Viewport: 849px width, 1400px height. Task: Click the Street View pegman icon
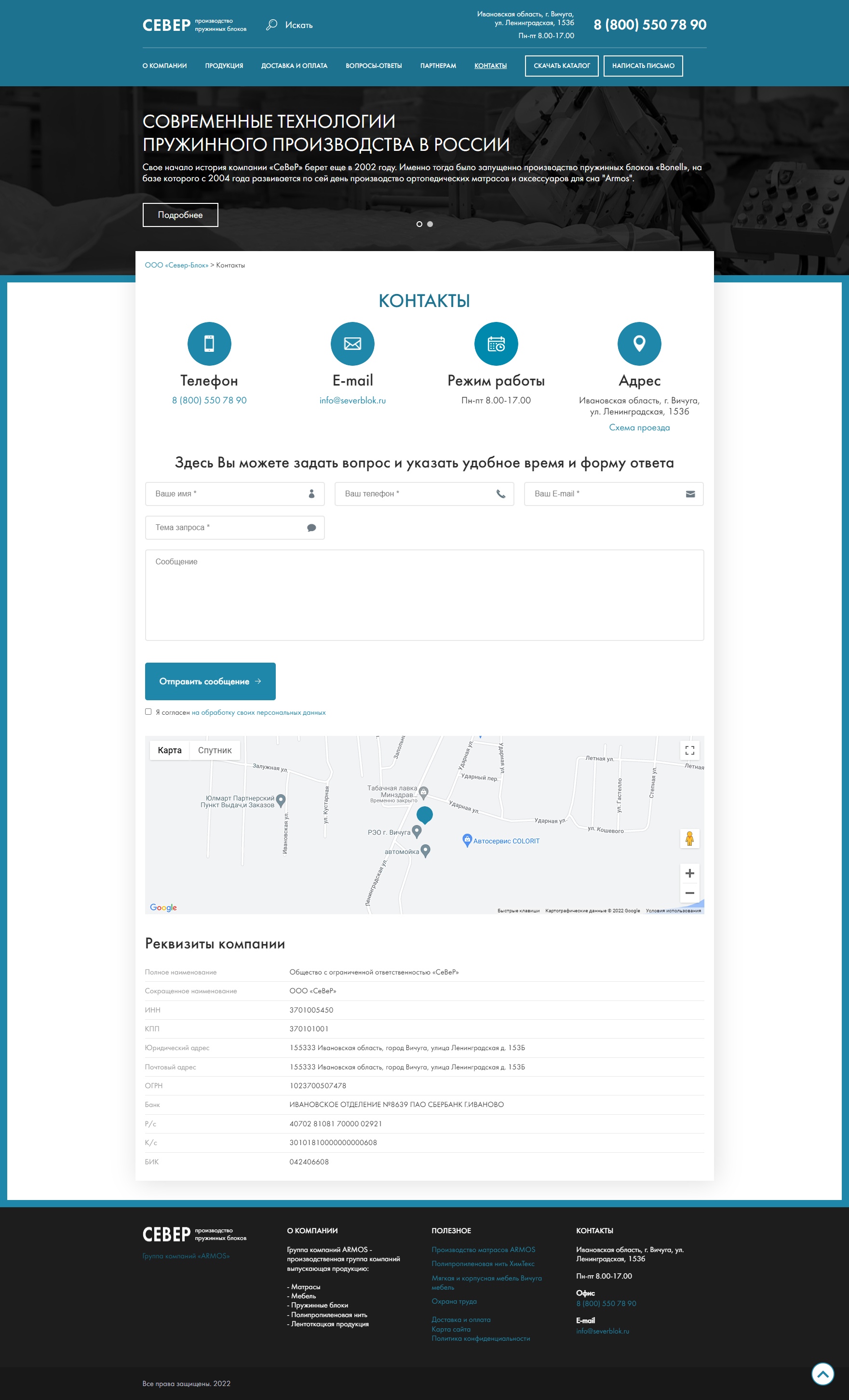[689, 838]
